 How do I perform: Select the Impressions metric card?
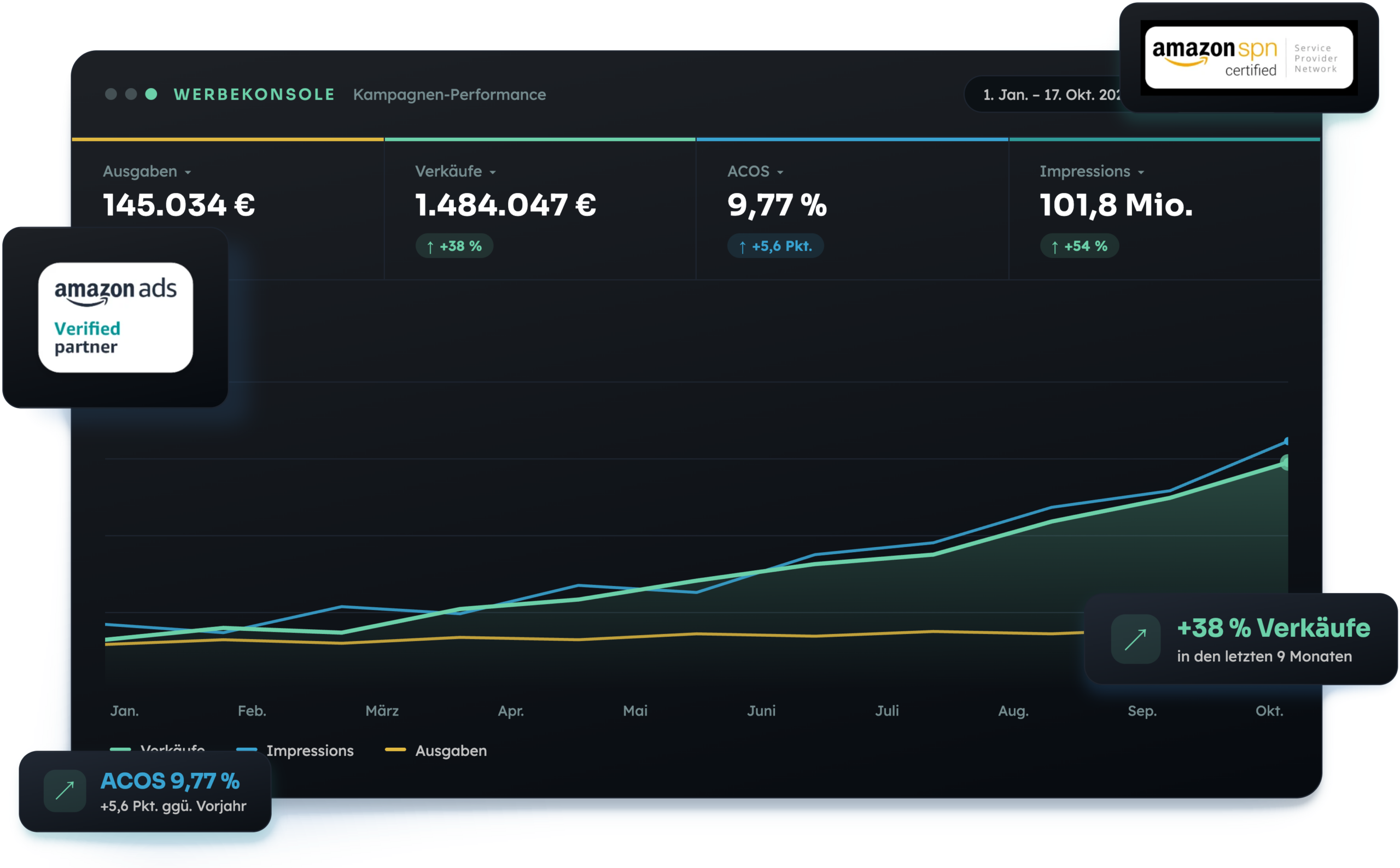pyautogui.click(x=1165, y=209)
